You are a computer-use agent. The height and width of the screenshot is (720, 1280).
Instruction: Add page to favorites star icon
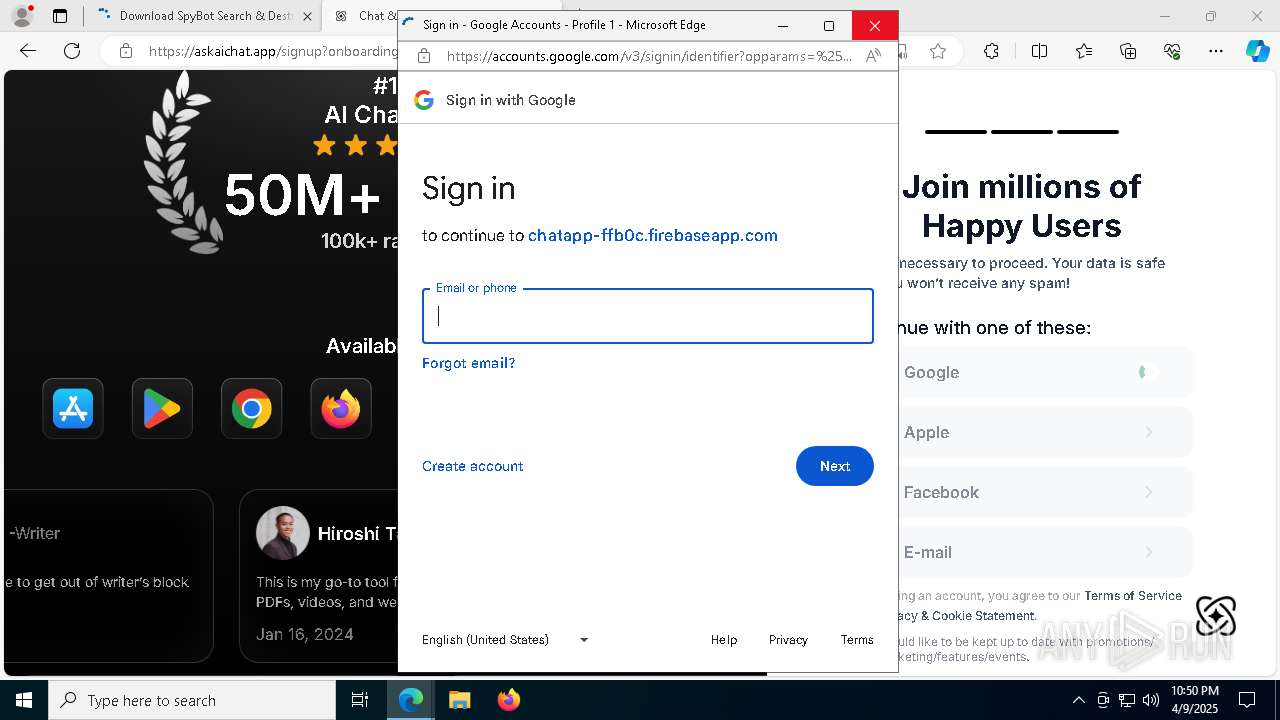pyautogui.click(x=938, y=51)
